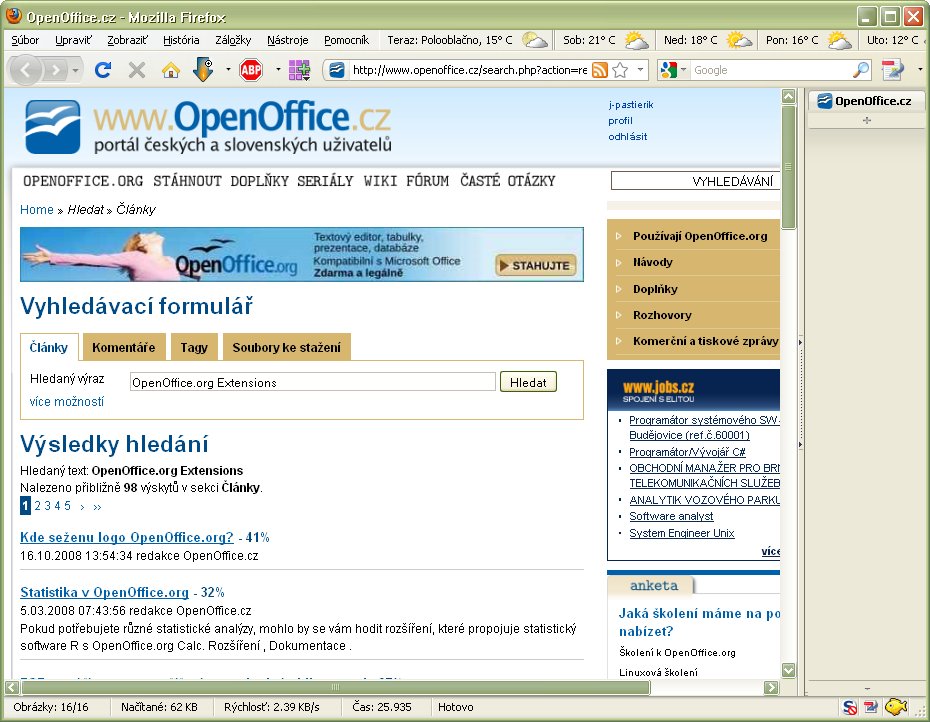The image size is (930, 722).
Task: Go back with the back arrow button
Action: [x=26, y=71]
